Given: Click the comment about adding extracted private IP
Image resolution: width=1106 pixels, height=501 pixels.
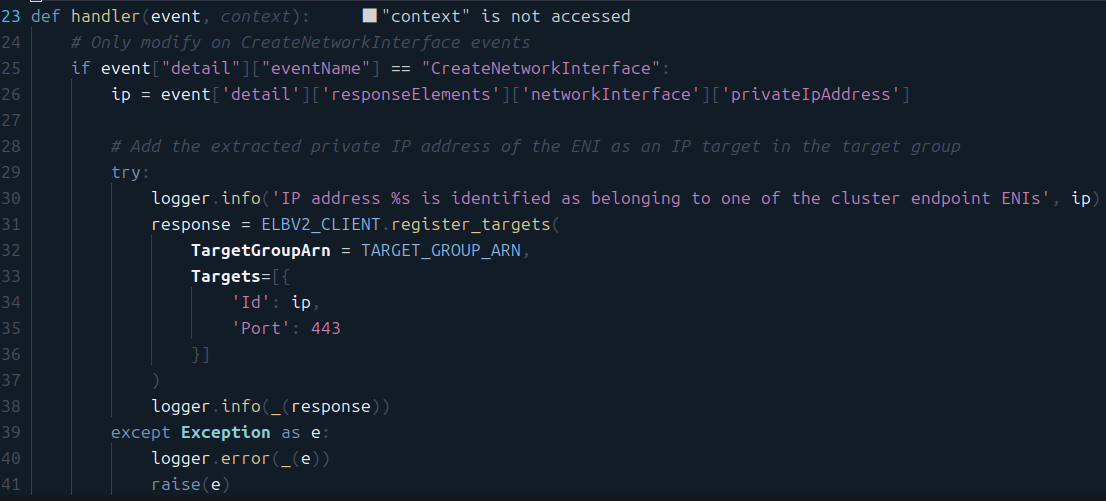Looking at the screenshot, I should coord(536,147).
